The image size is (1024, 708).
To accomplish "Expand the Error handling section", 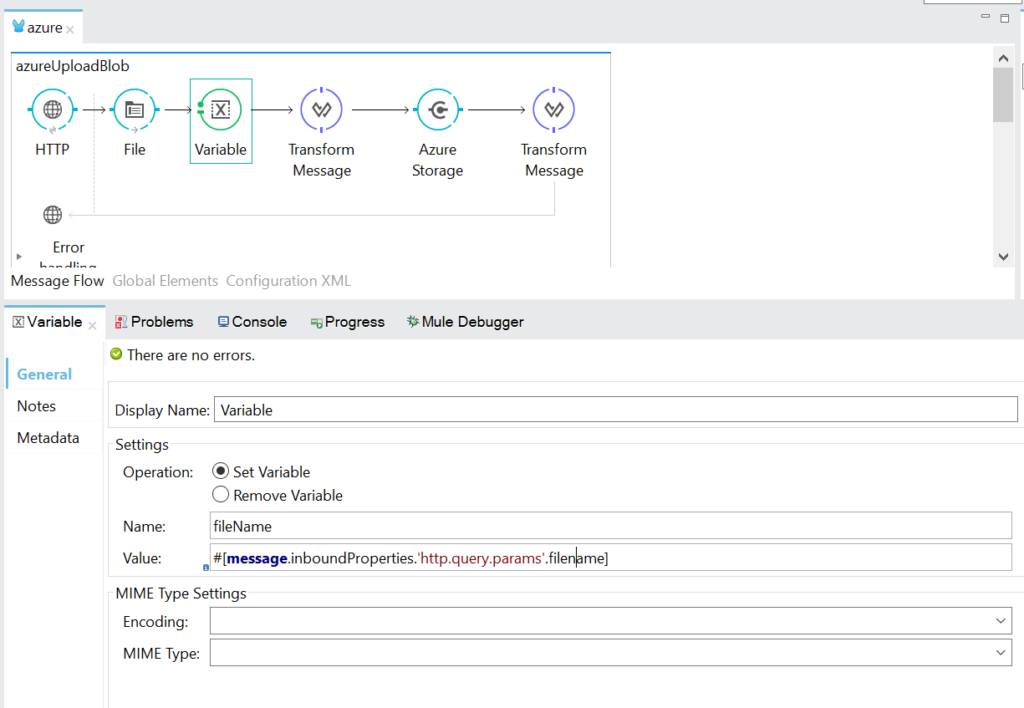I will 19,257.
